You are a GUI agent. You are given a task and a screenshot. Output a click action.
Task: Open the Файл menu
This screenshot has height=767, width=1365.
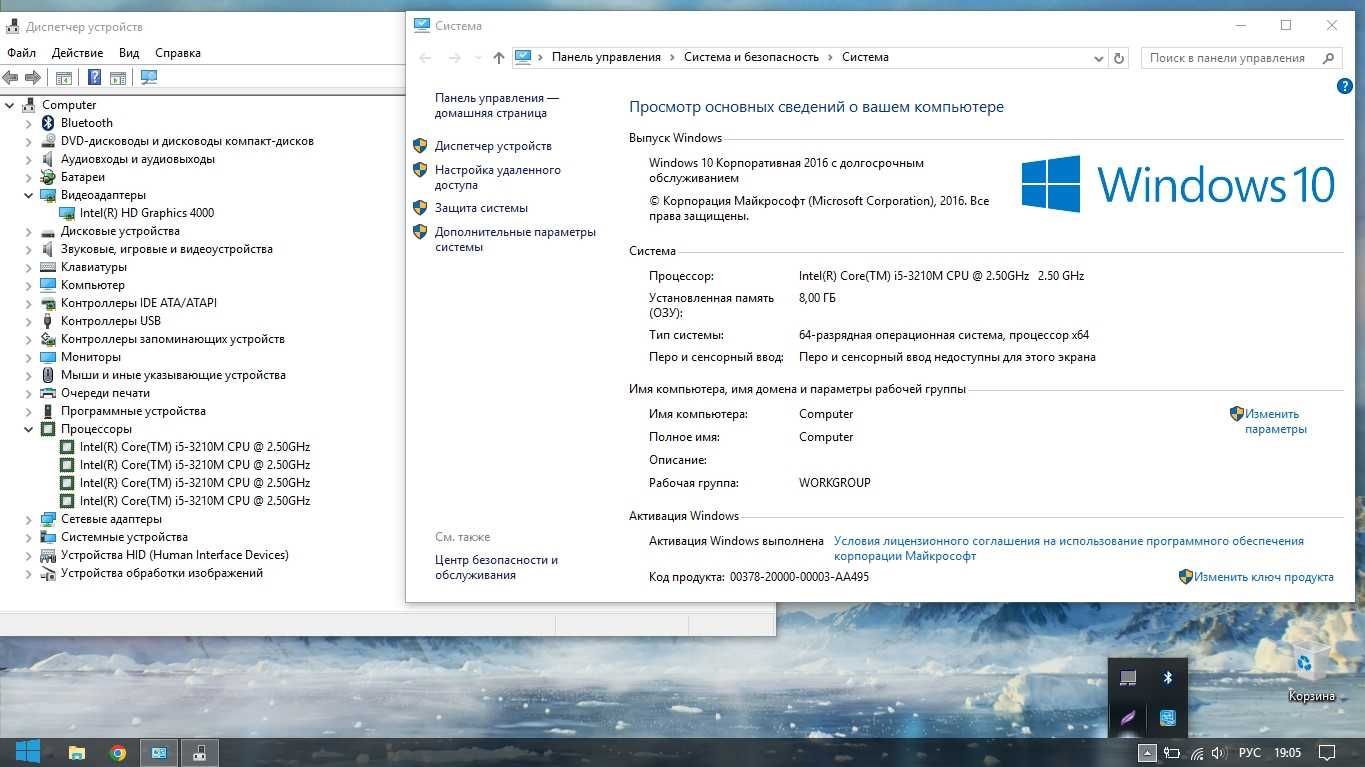click(x=21, y=53)
